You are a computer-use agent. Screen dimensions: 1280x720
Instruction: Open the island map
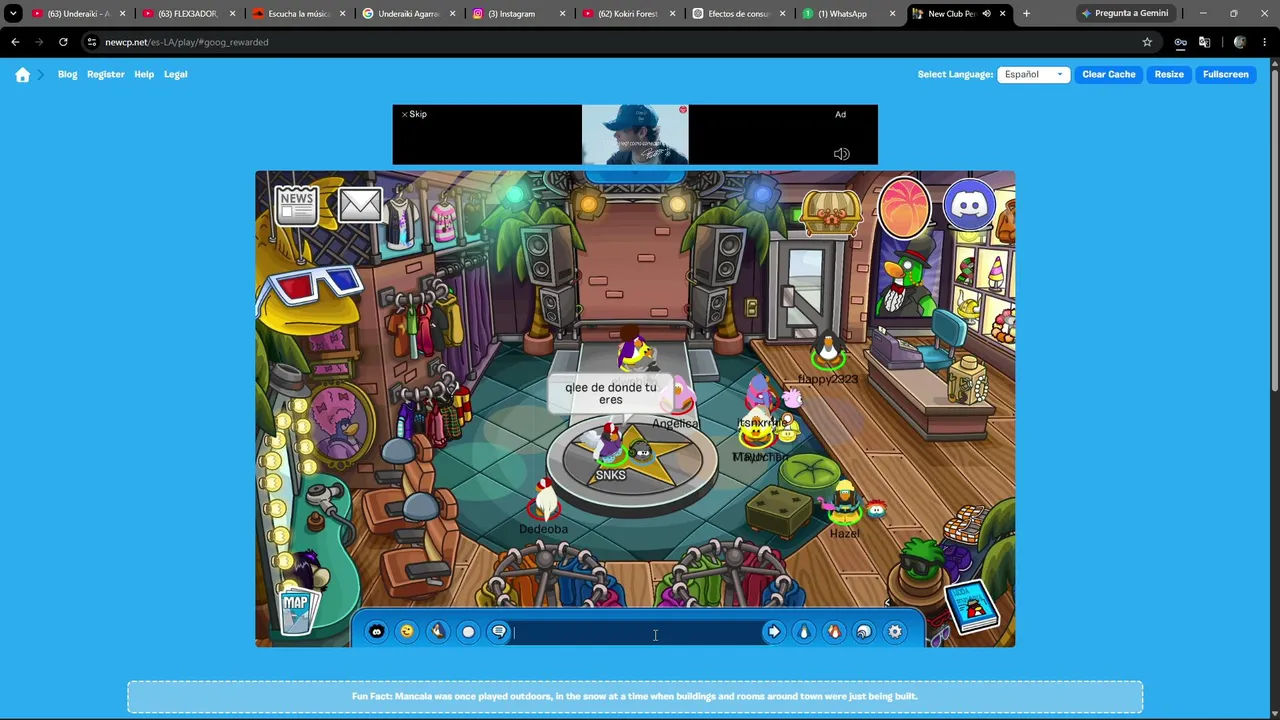click(x=296, y=610)
